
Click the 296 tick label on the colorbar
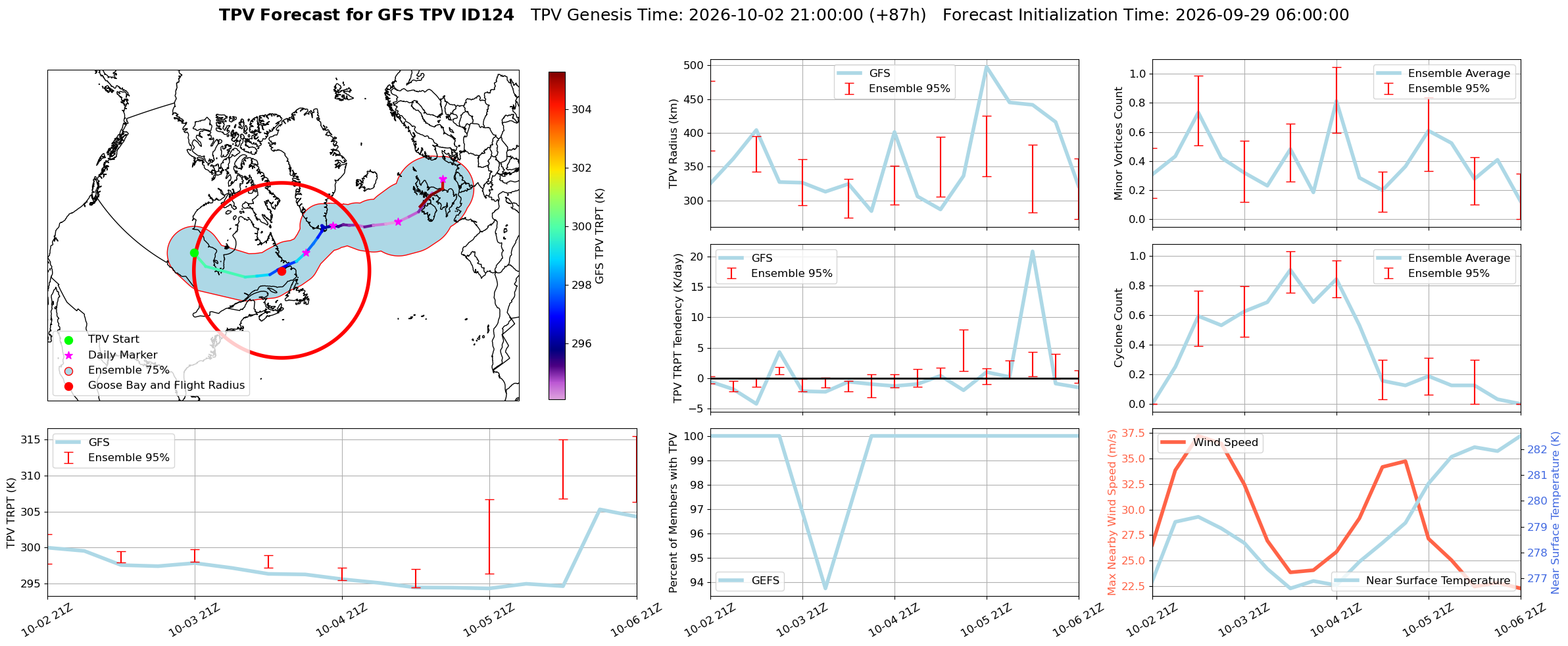[x=581, y=344]
